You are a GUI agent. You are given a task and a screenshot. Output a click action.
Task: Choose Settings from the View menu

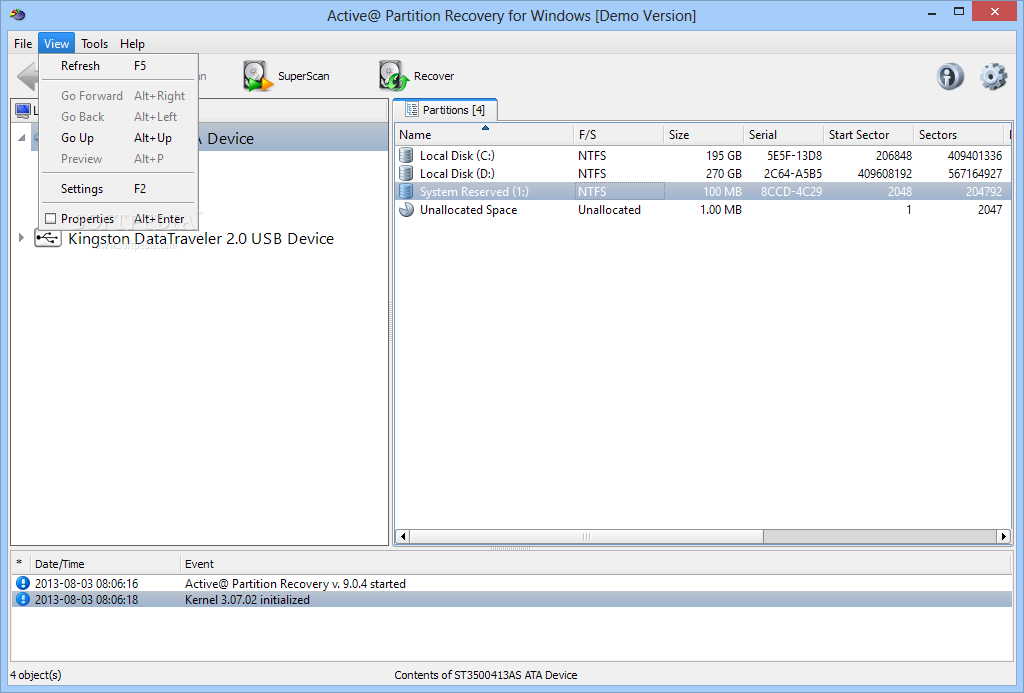(x=119, y=189)
